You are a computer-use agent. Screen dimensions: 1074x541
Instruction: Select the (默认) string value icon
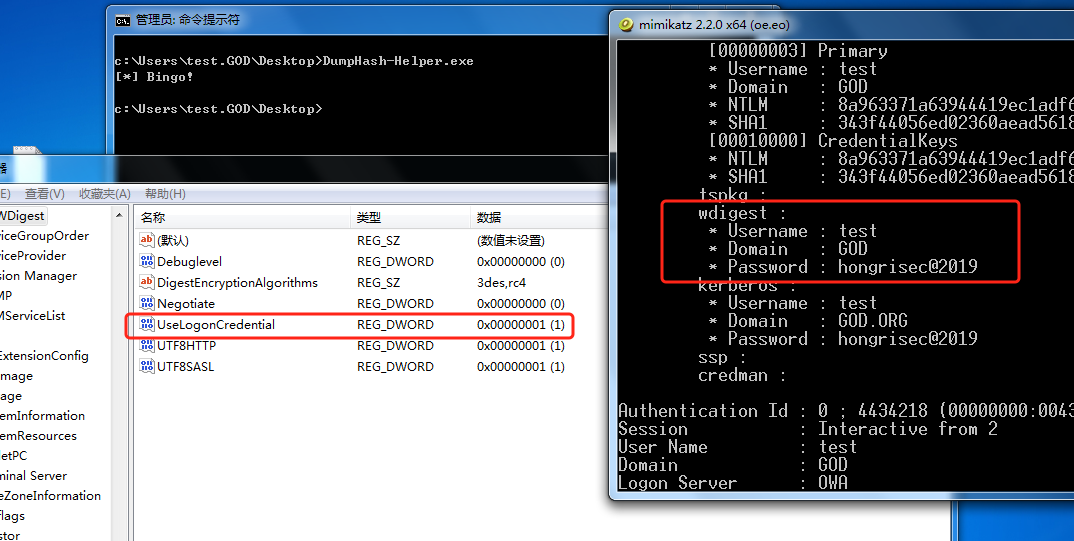pyautogui.click(x=147, y=240)
